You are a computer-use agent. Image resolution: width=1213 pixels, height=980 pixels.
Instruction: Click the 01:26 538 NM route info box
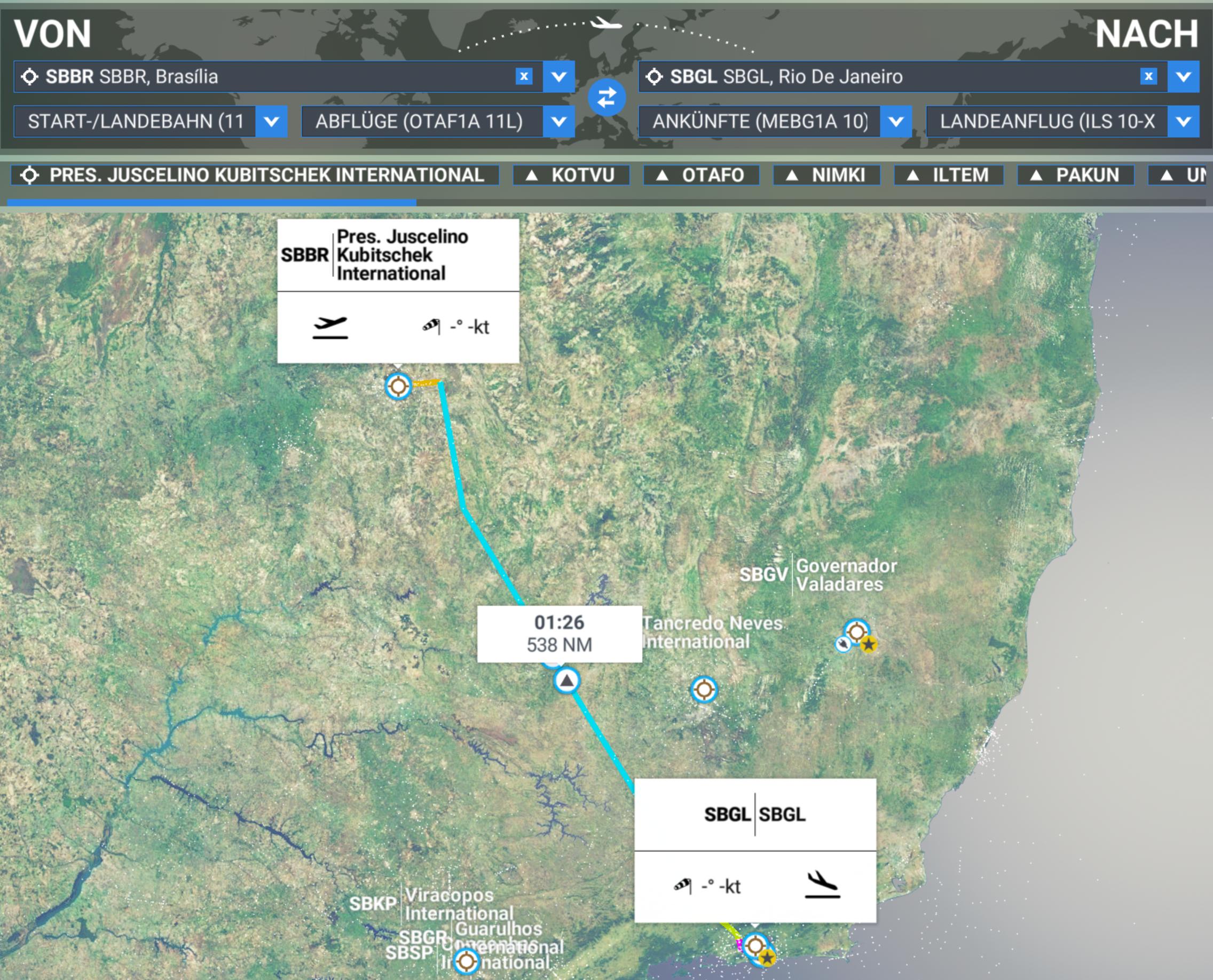click(559, 634)
